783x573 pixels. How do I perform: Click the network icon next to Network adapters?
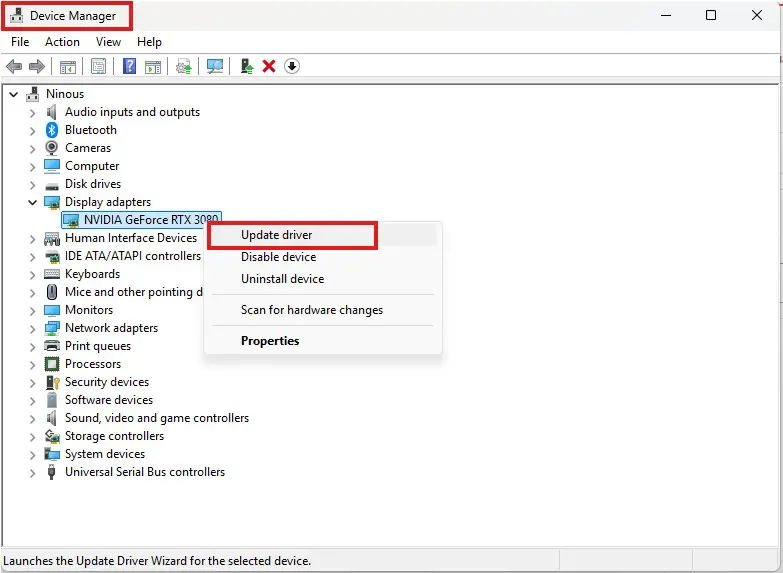52,328
